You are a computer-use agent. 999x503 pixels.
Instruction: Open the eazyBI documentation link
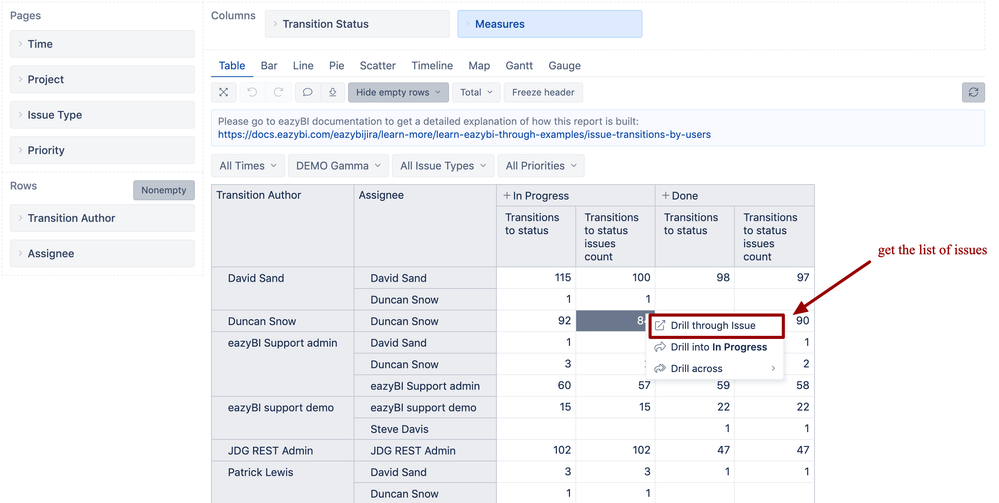point(464,134)
